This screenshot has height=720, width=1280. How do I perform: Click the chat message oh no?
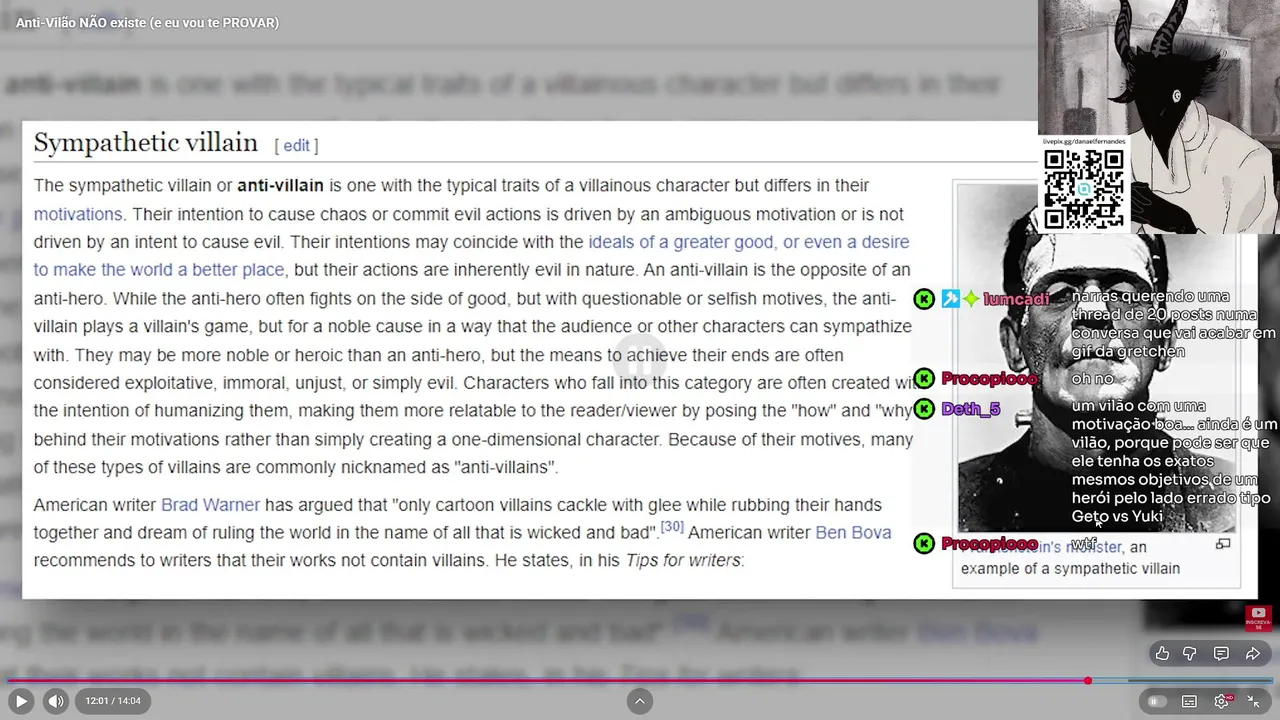pos(1092,379)
